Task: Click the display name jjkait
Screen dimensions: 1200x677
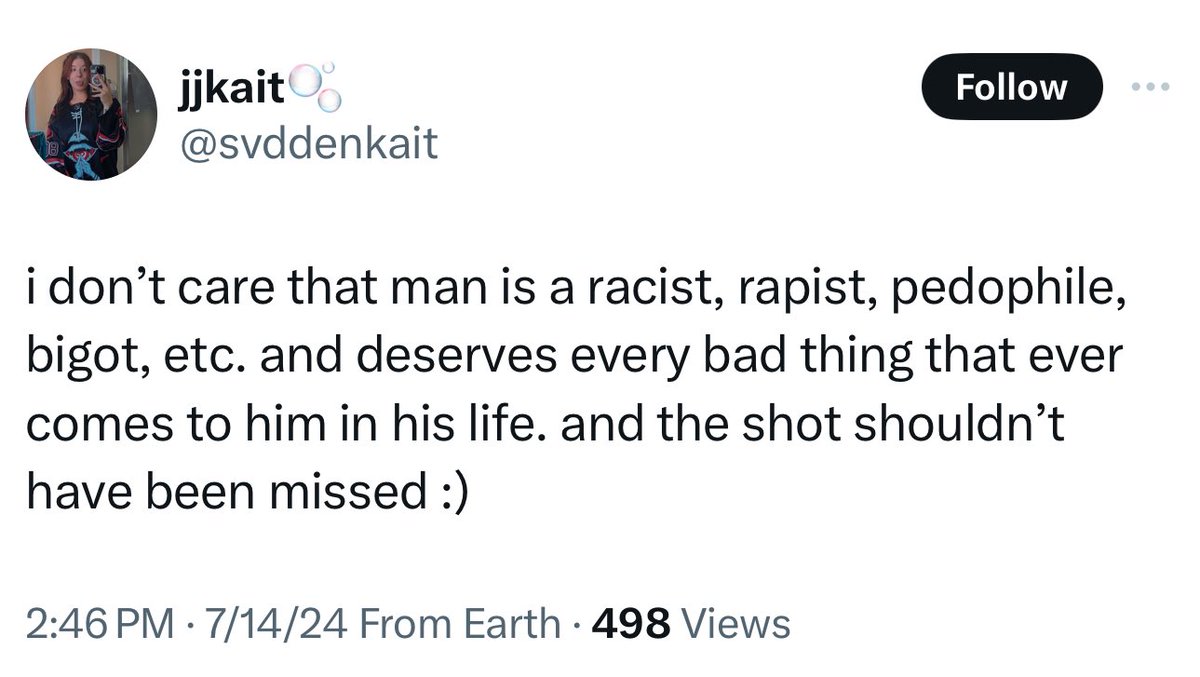Action: pyautogui.click(x=234, y=92)
